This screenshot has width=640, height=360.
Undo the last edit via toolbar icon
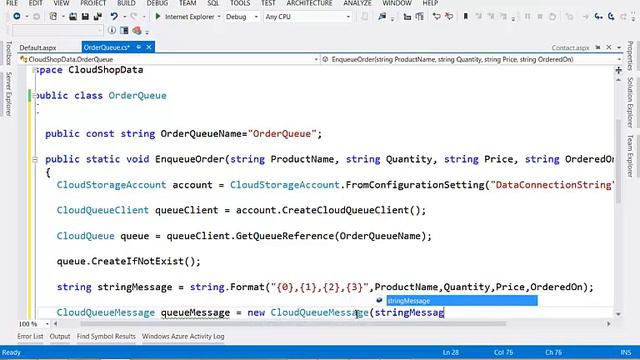click(114, 16)
